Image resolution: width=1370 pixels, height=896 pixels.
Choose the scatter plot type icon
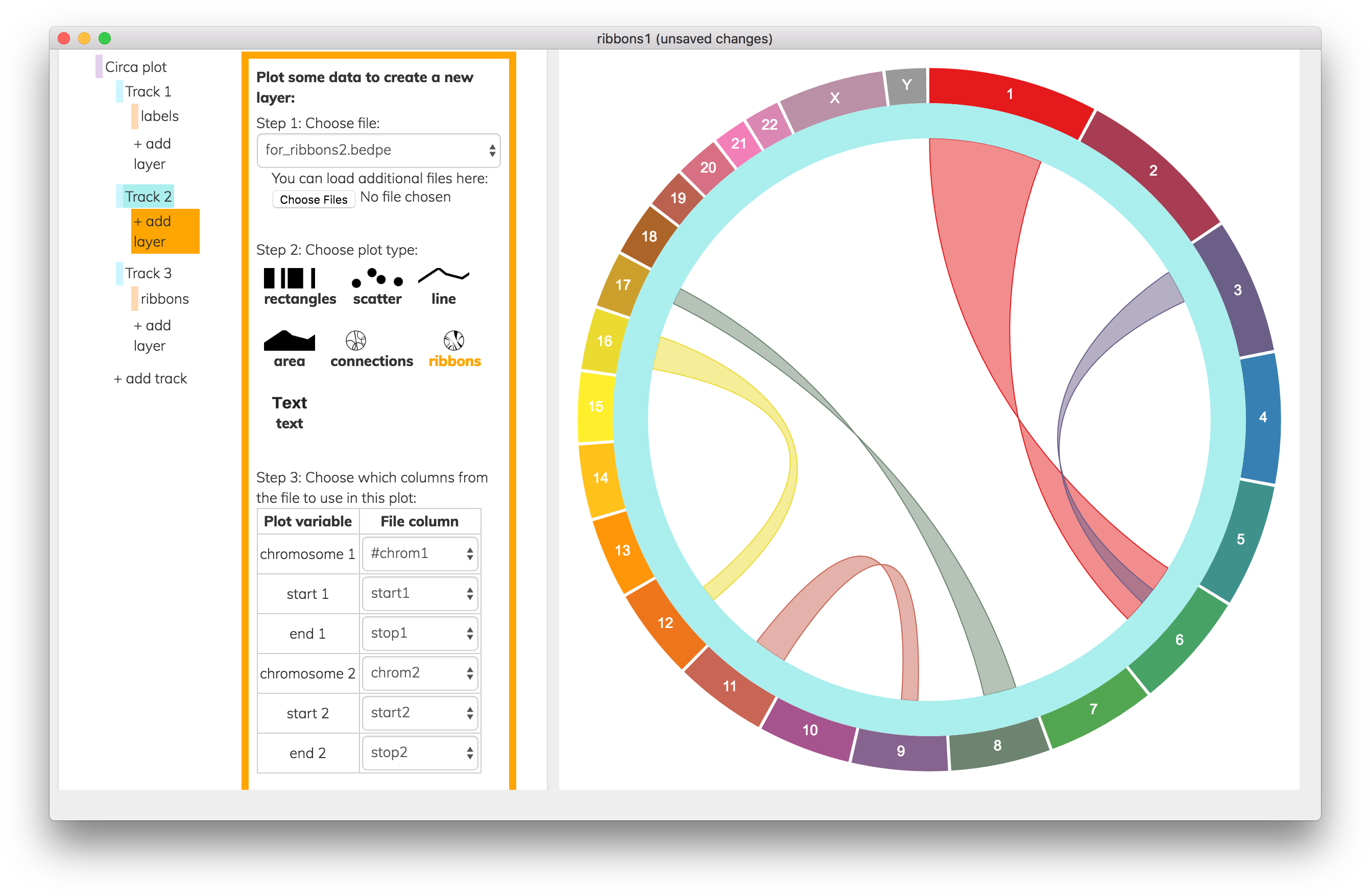point(377,279)
